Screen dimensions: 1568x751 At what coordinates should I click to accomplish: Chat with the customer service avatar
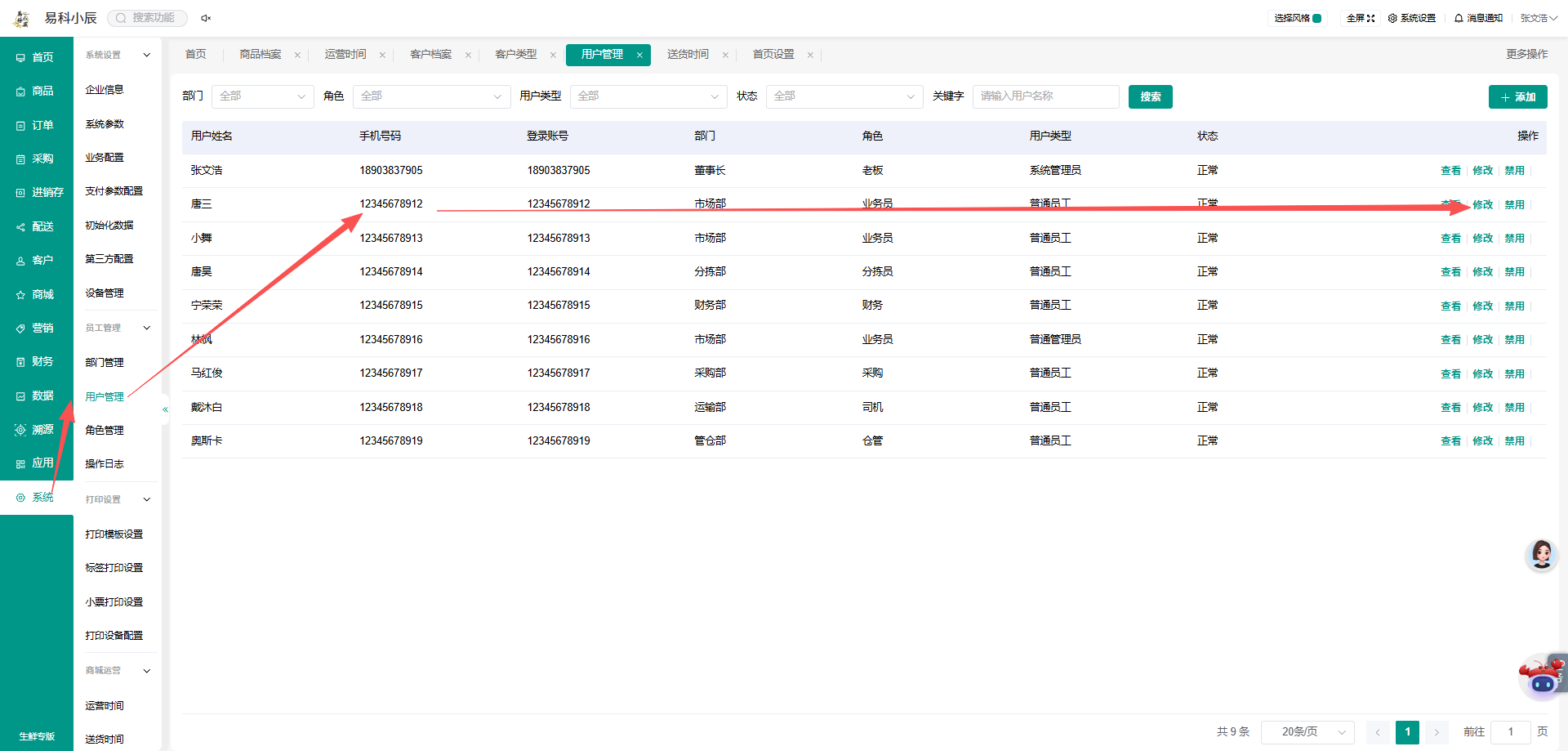(x=1541, y=554)
